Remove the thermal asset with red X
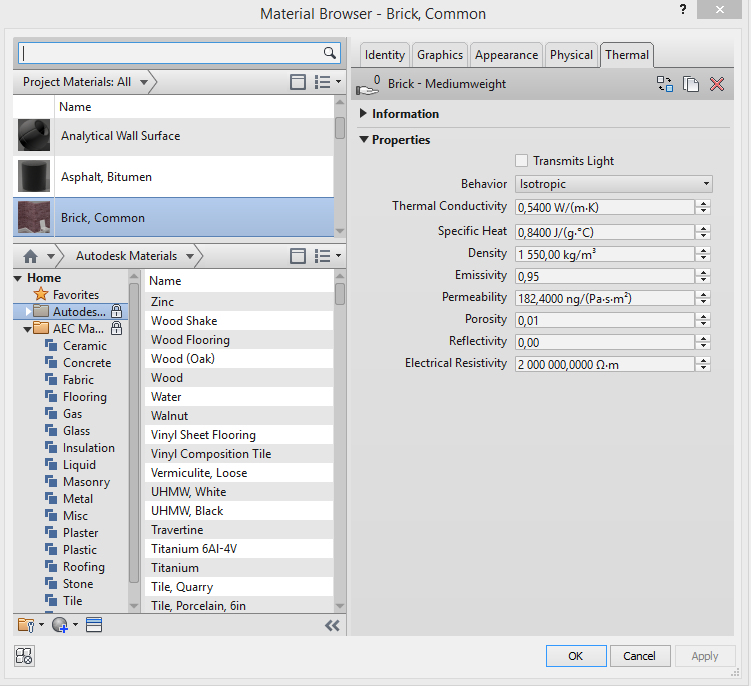 click(717, 84)
